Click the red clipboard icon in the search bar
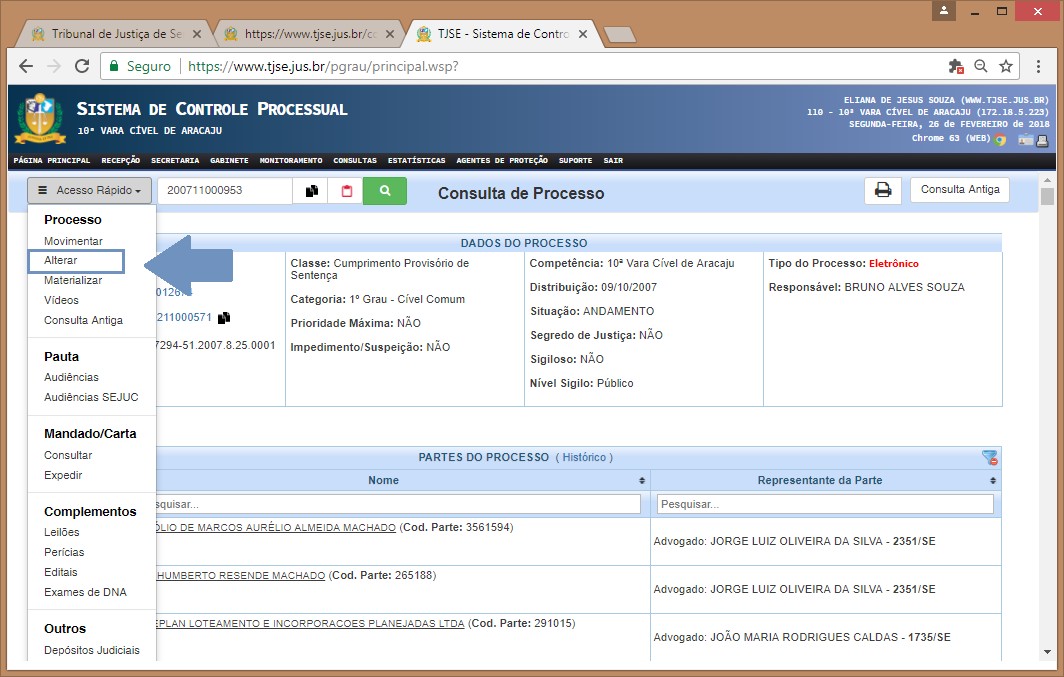The image size is (1064, 677). click(346, 190)
